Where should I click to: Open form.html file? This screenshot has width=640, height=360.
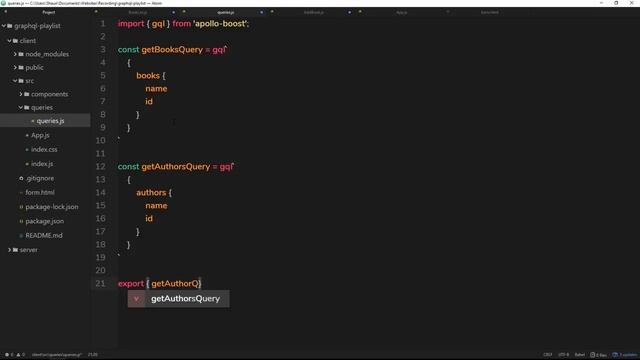[x=40, y=192]
